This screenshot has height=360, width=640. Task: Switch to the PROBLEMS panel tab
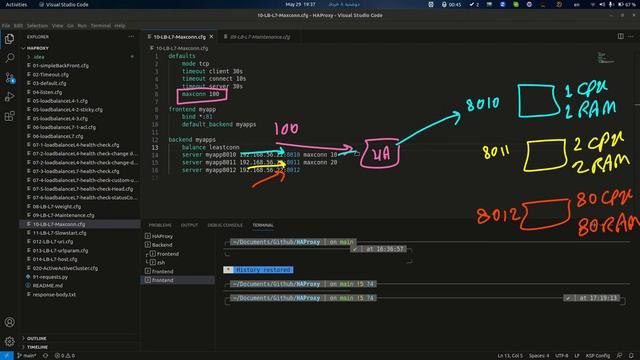coord(160,225)
